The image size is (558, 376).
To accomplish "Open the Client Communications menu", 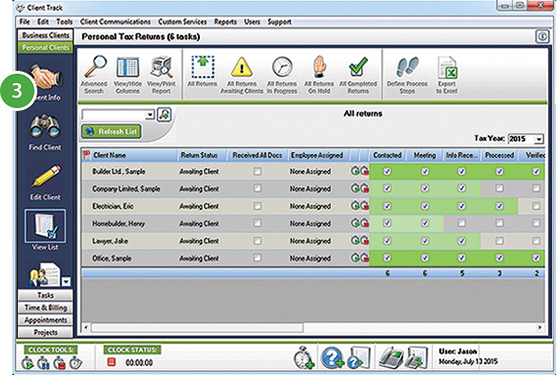I will [115, 22].
